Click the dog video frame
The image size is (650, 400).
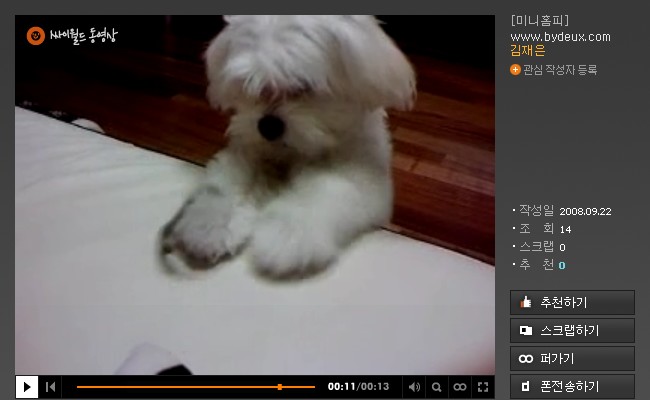click(255, 195)
